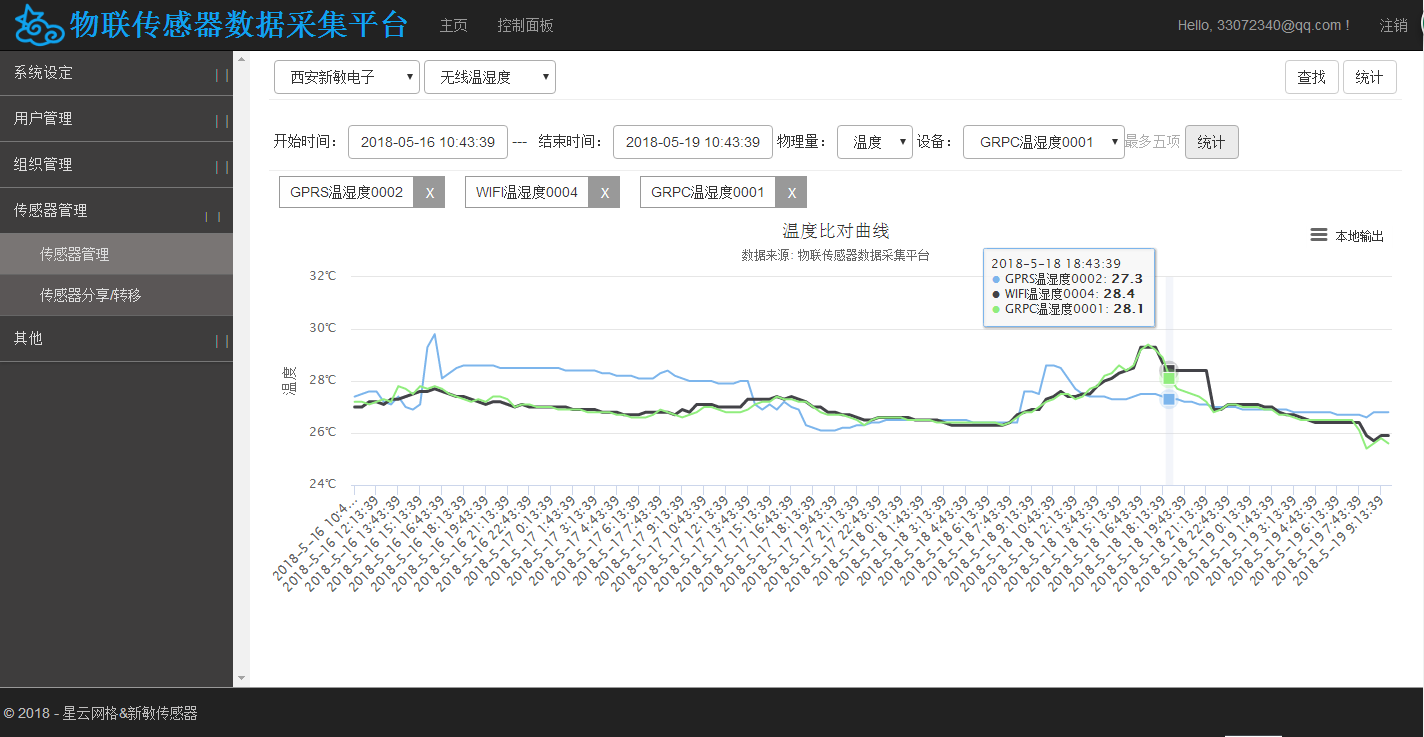The height and width of the screenshot is (737, 1424).
Task: Open the 无线温湿度 sensor type dropdown
Action: pos(489,77)
